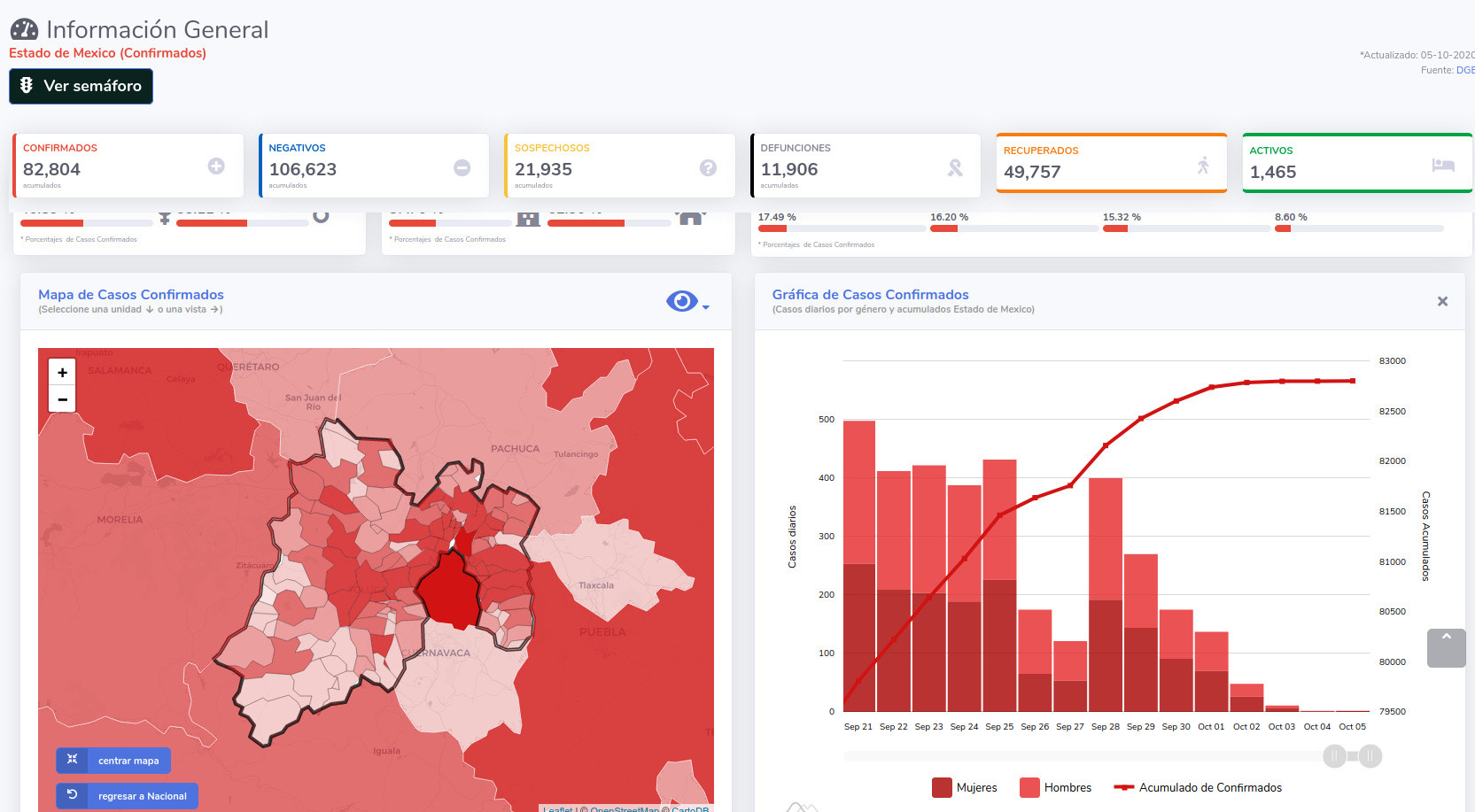Toggle the map view eye icon
Viewport: 1475px width, 812px height.
[x=682, y=302]
